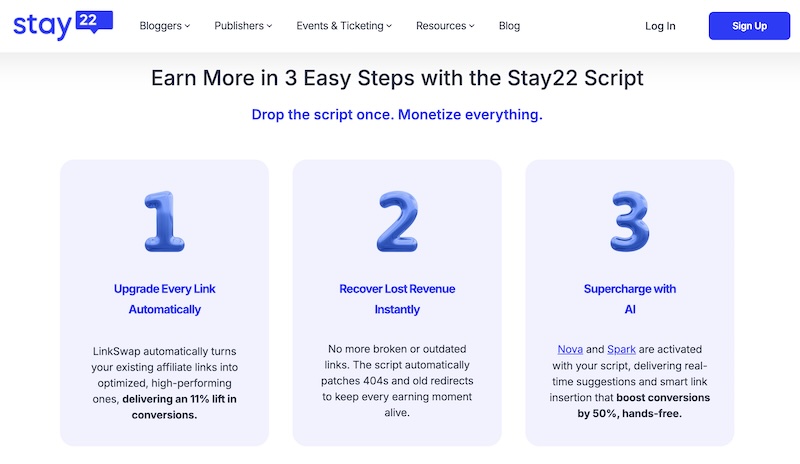The width and height of the screenshot is (800, 464).
Task: Expand the Publishers dropdown menu
Action: [243, 26]
